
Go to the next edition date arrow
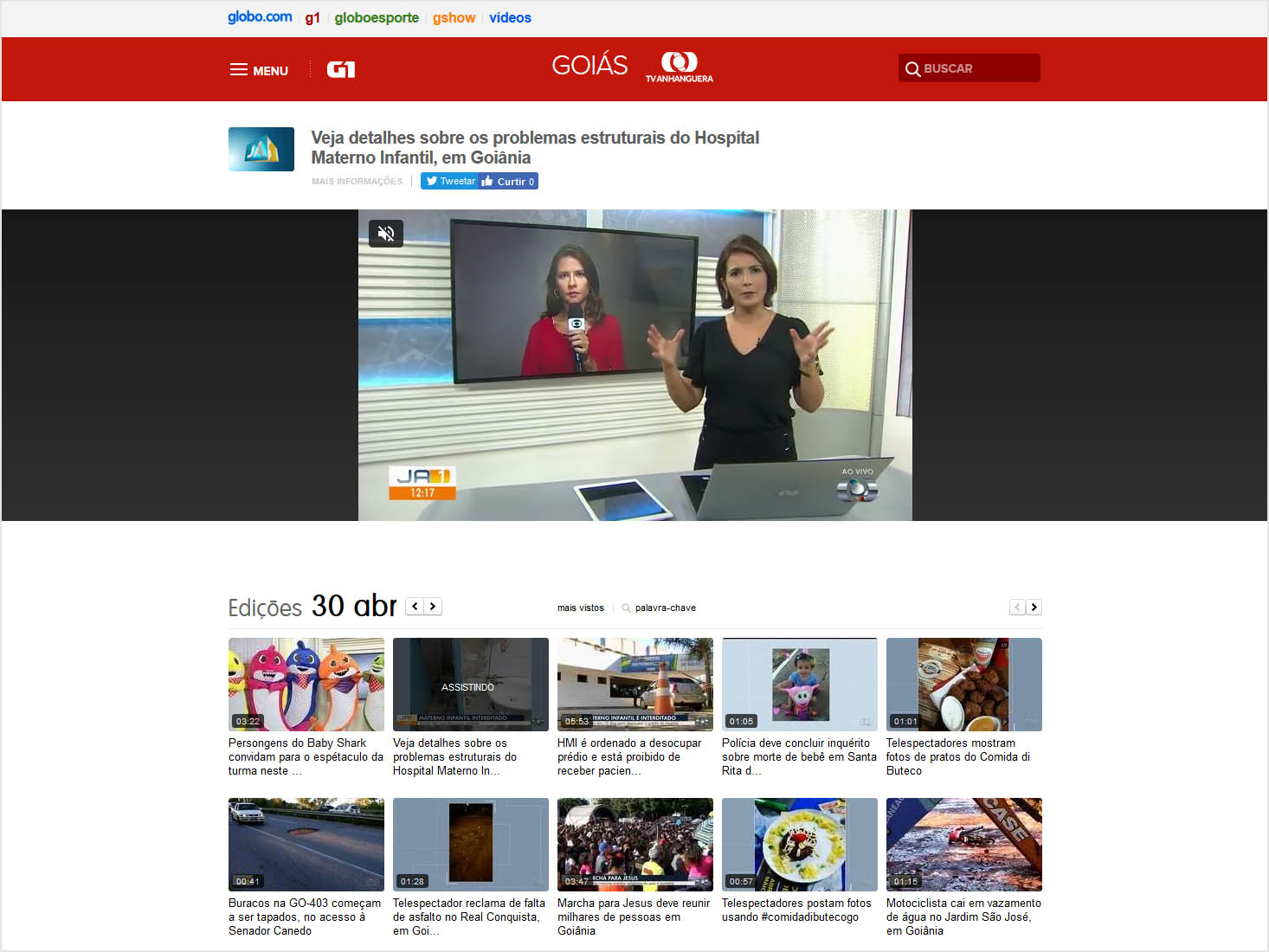[433, 606]
